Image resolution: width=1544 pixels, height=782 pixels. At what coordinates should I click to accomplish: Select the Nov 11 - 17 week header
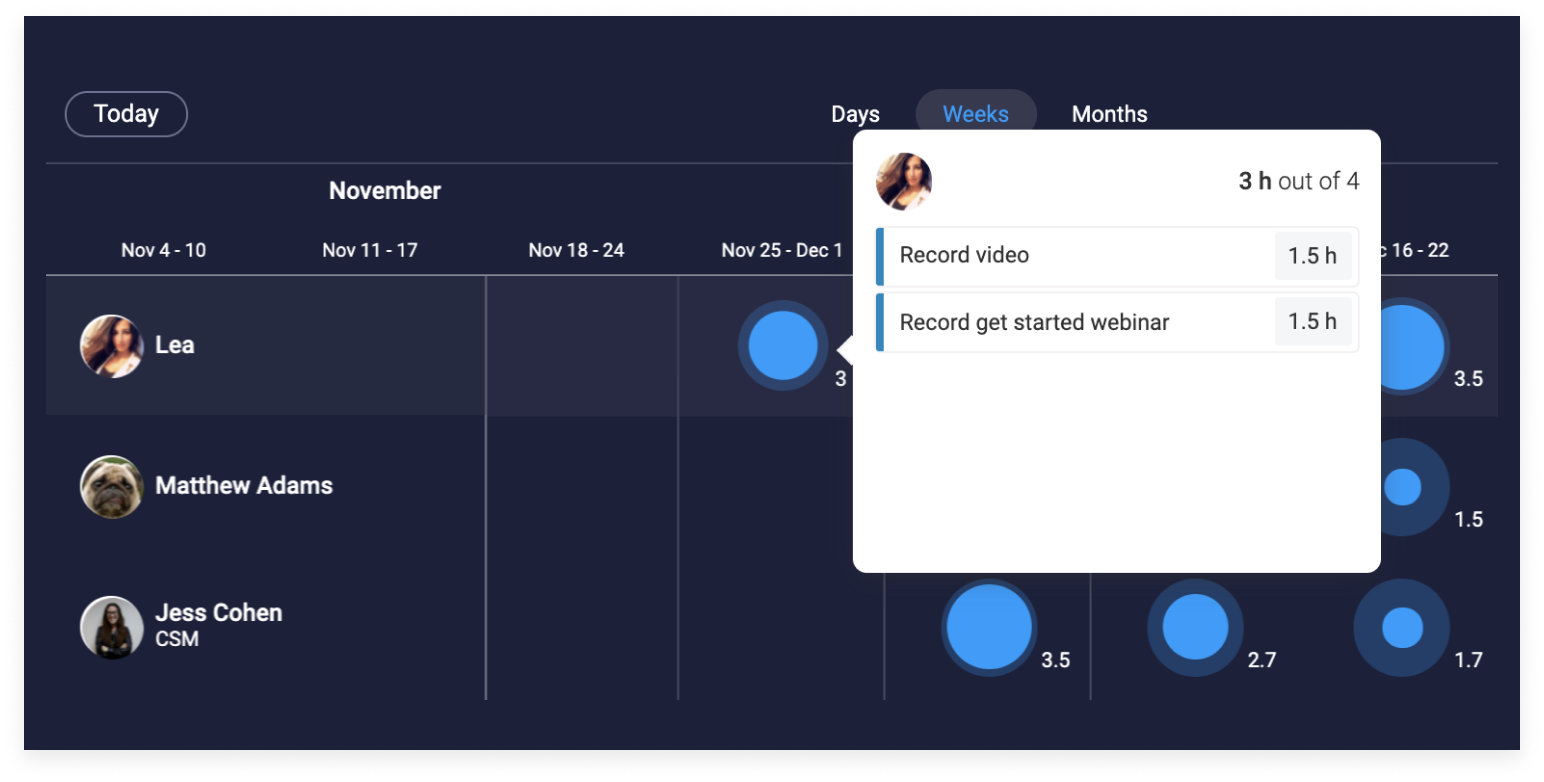[370, 250]
